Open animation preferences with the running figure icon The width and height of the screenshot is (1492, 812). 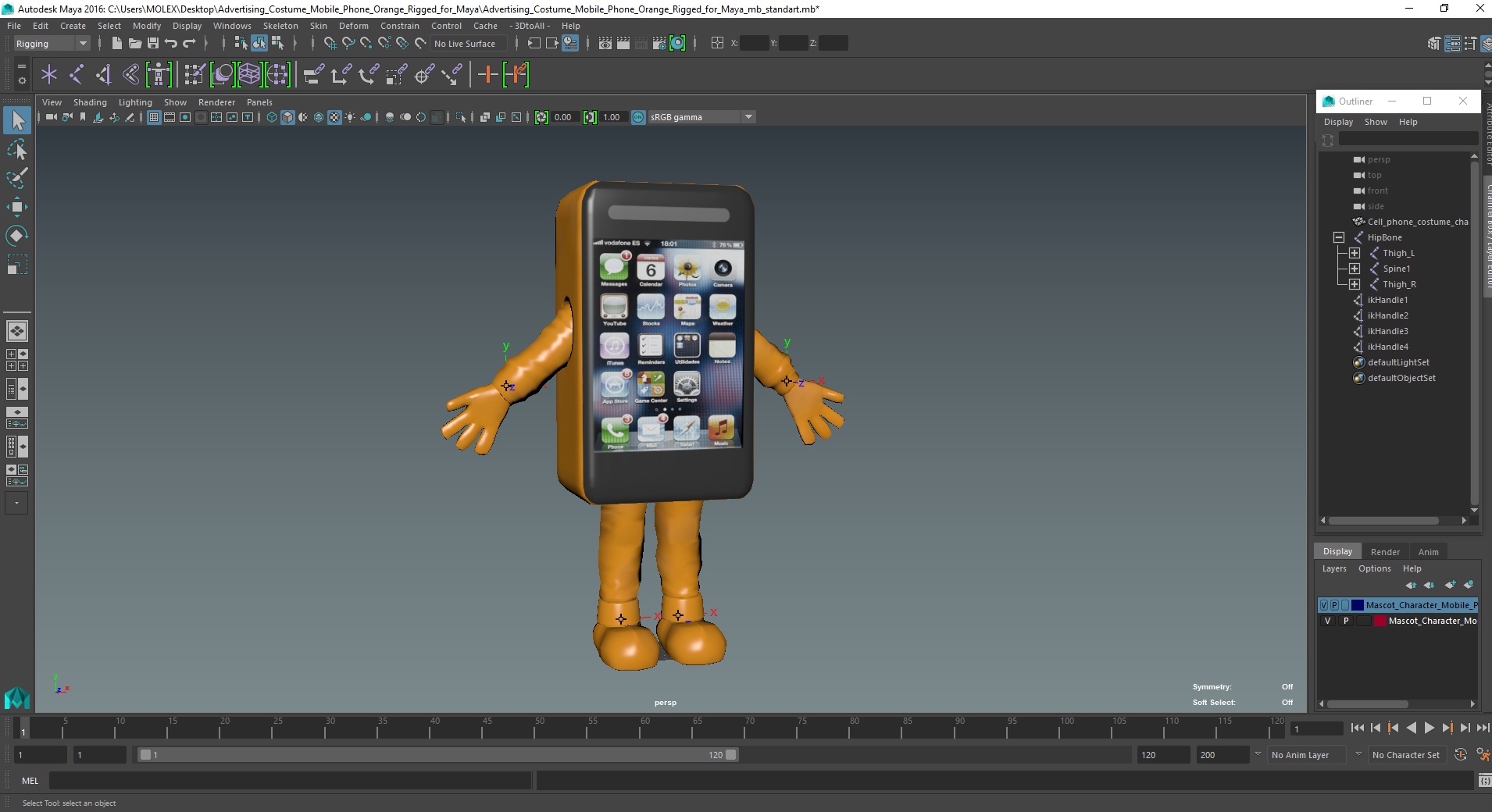(1482, 755)
